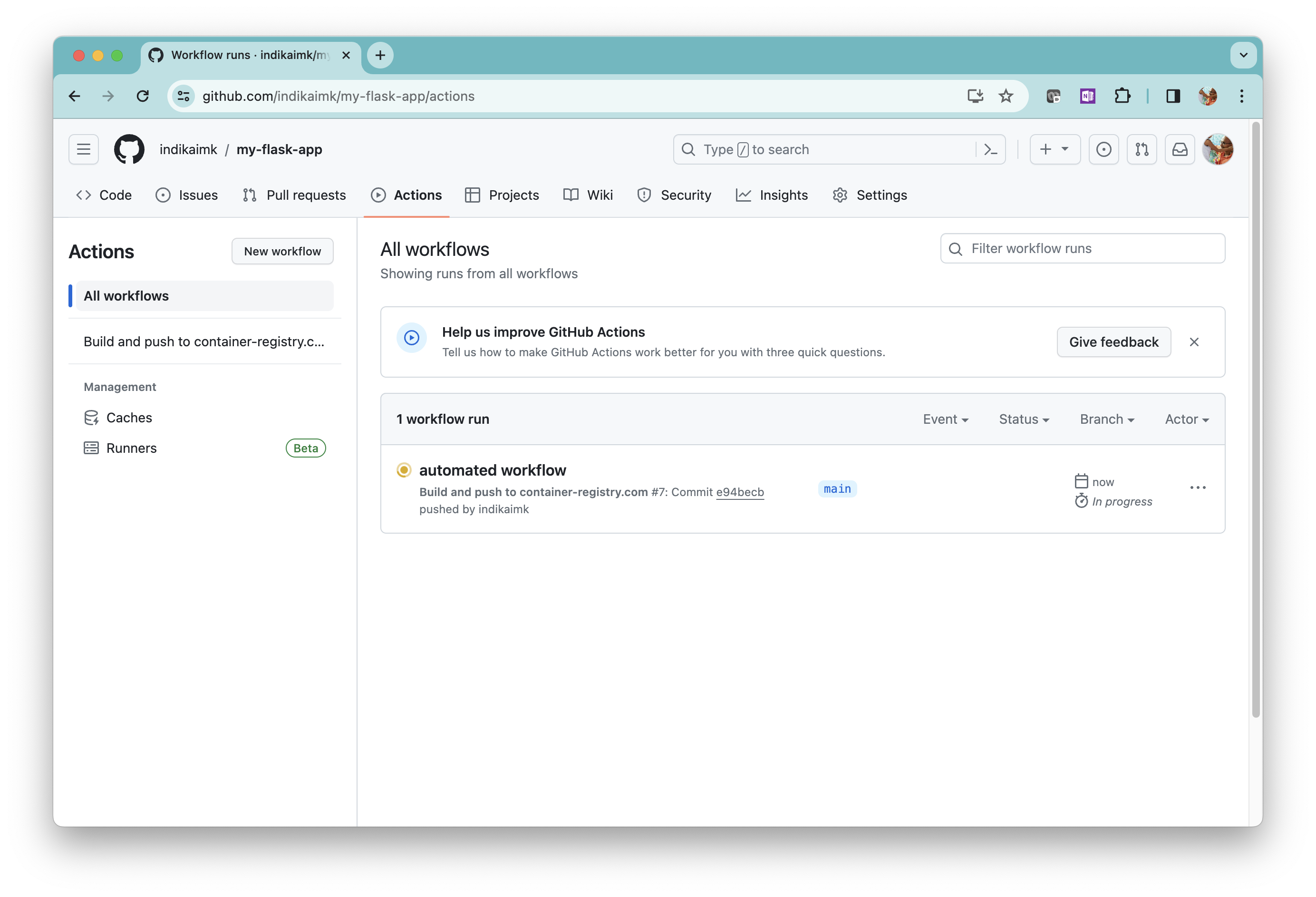Viewport: 1316px width, 897px height.
Task: Open the screen capture extension icon
Action: pyautogui.click(x=1053, y=97)
